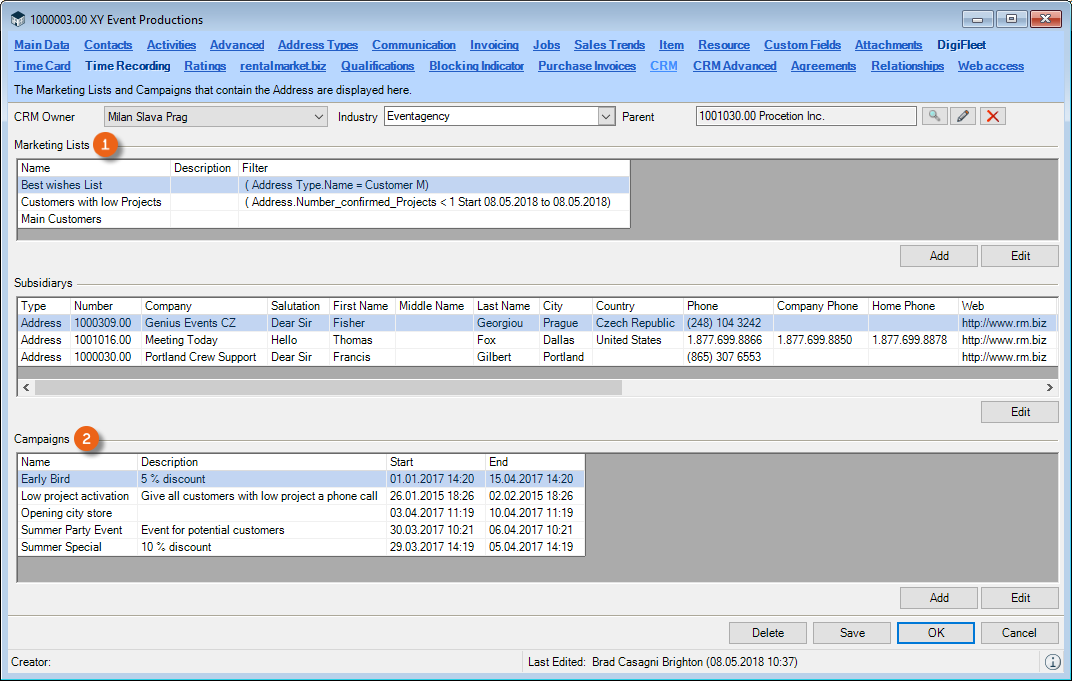The width and height of the screenshot is (1072, 681).
Task: Click the orange number 1 marker
Action: [106, 145]
